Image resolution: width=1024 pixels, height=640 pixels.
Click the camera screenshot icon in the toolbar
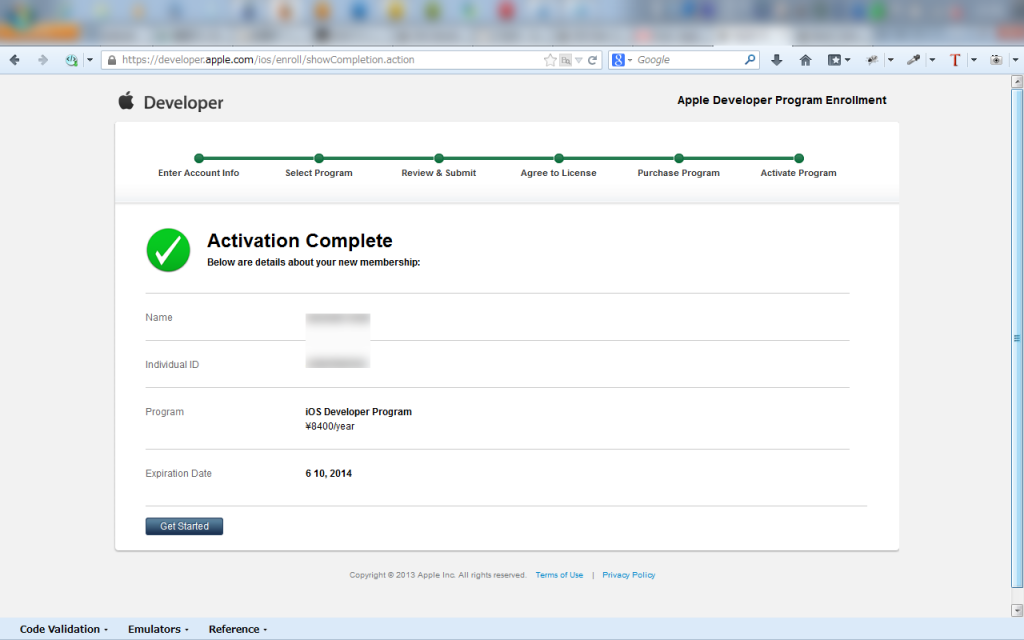tap(996, 60)
